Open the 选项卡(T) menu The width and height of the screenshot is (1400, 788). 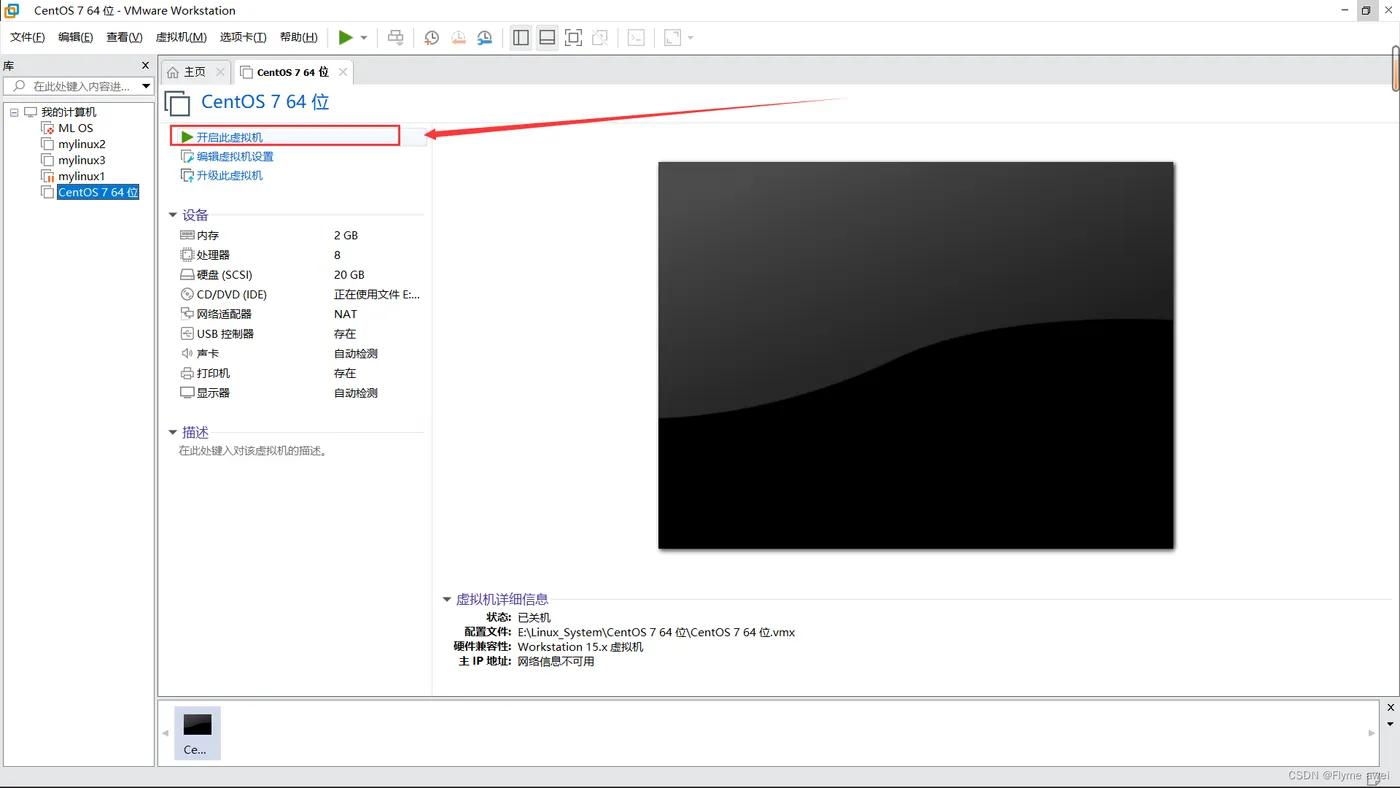click(x=243, y=37)
